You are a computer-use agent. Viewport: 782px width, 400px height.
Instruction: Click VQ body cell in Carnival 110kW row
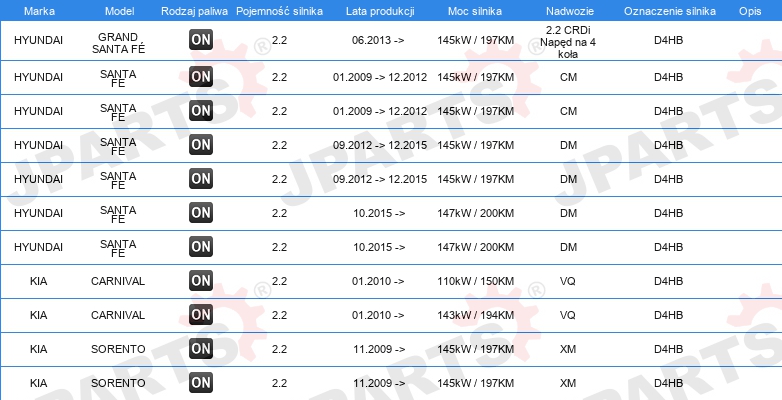[x=568, y=281]
